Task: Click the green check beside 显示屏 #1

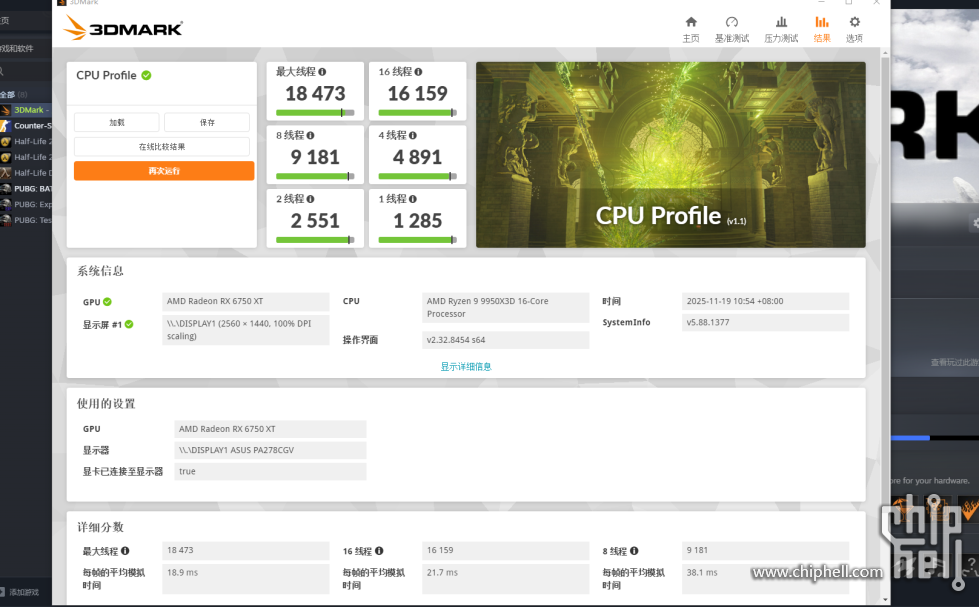Action: [x=129, y=324]
